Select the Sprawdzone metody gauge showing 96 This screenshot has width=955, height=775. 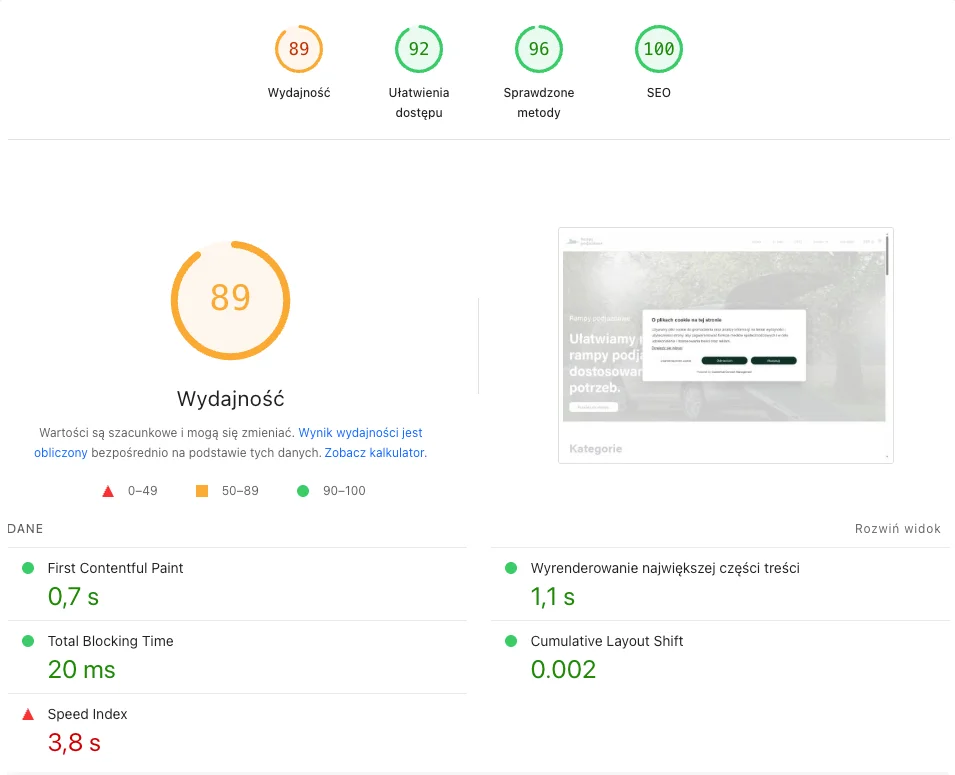pyautogui.click(x=539, y=50)
